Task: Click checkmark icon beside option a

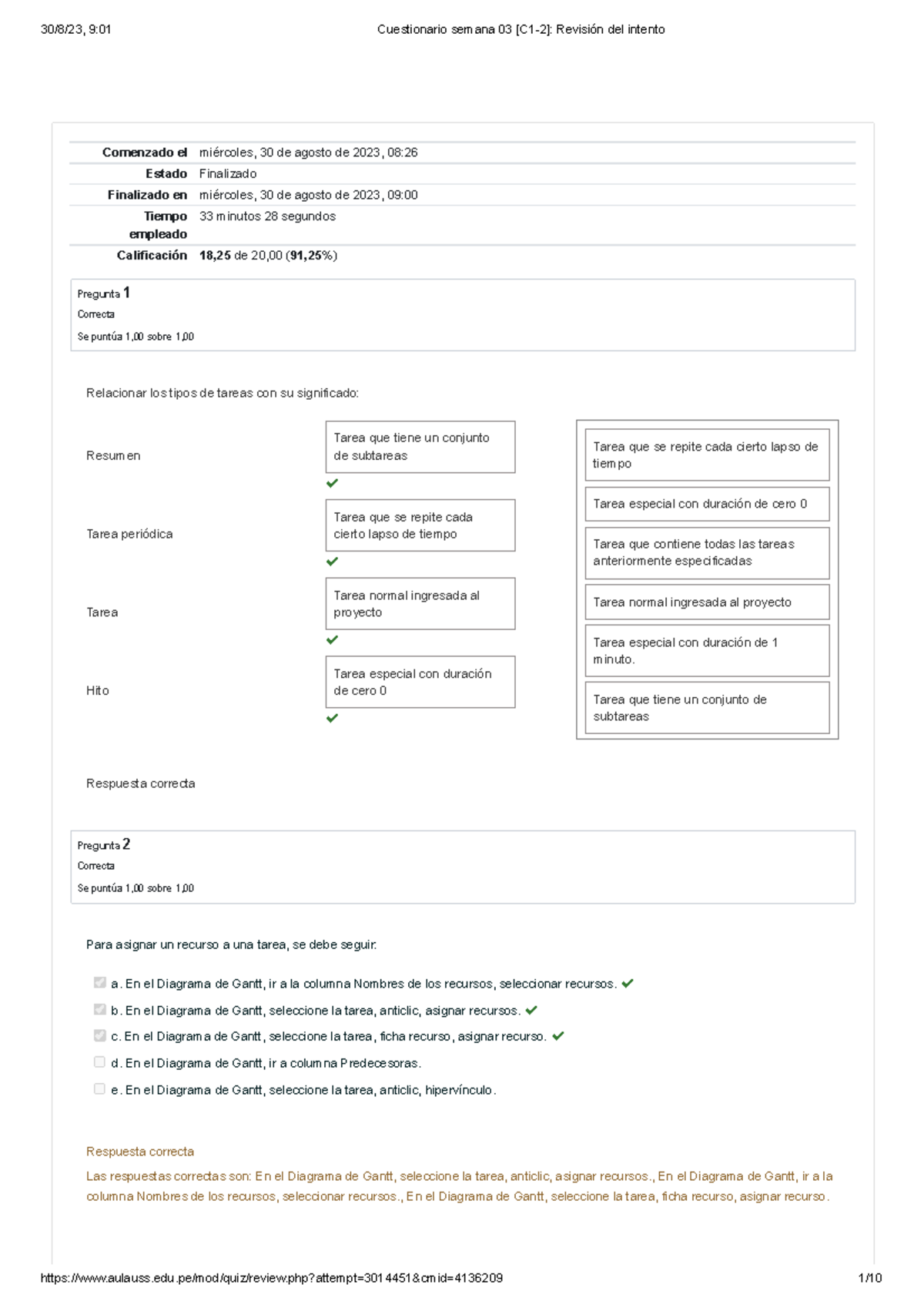Action: (628, 983)
